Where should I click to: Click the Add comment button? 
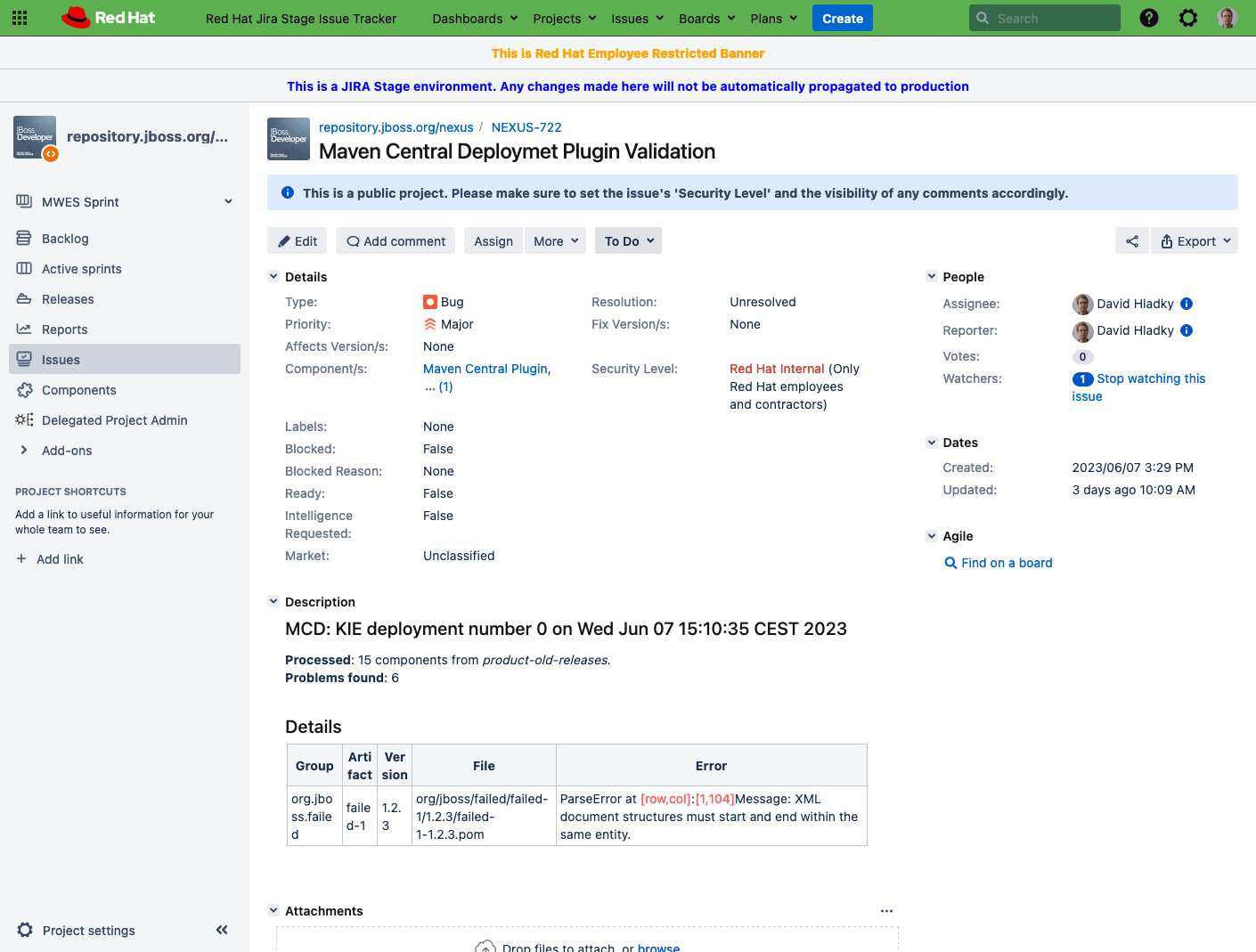point(396,241)
